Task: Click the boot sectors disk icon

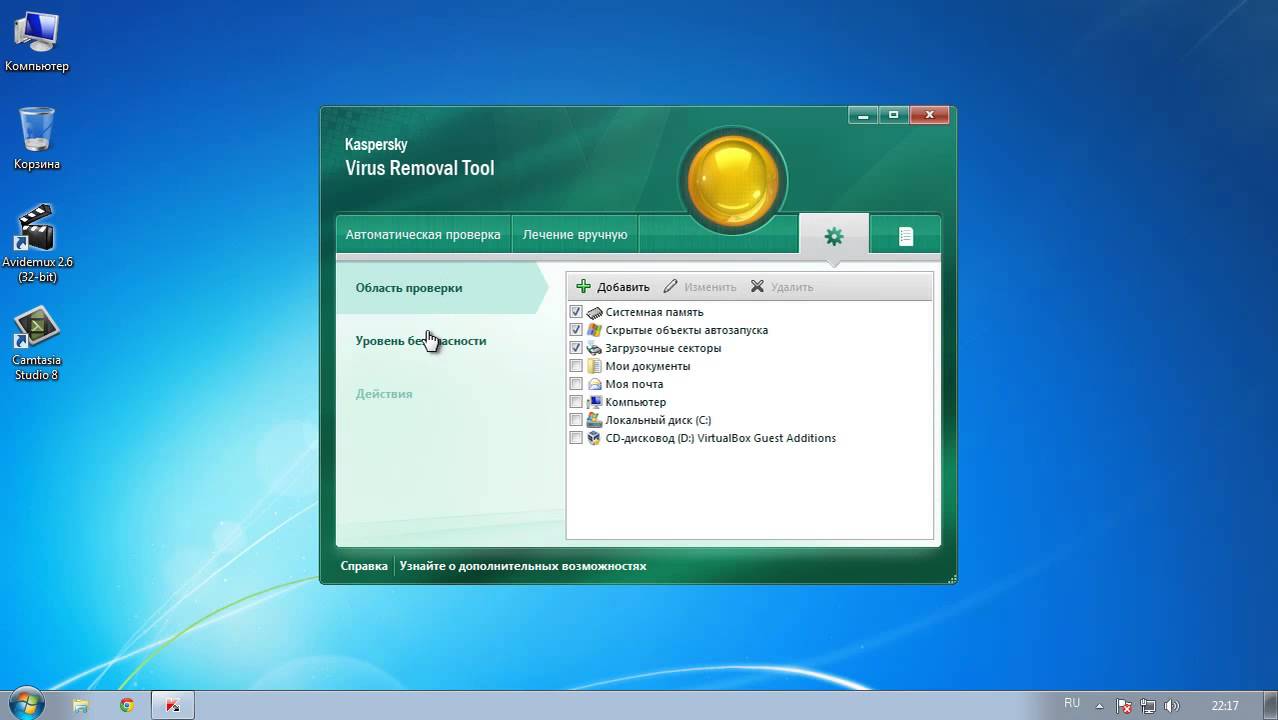Action: click(594, 348)
